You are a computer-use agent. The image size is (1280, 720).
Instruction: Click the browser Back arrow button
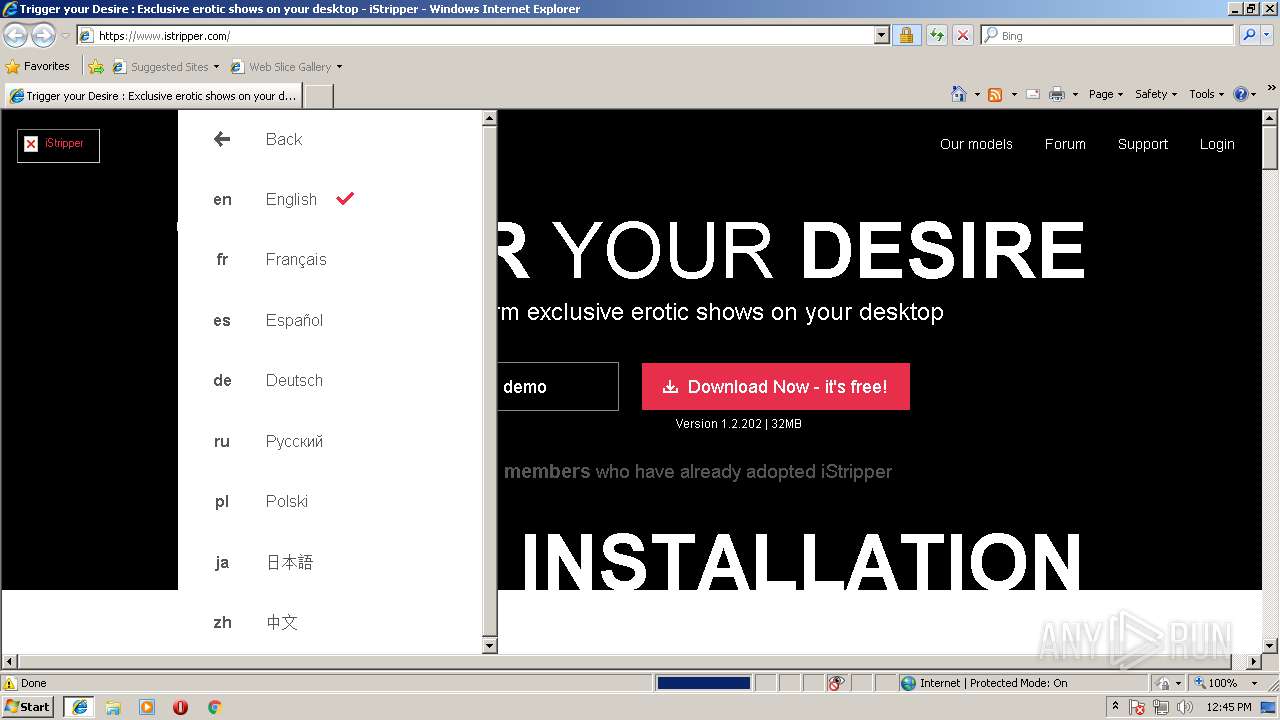click(16, 36)
